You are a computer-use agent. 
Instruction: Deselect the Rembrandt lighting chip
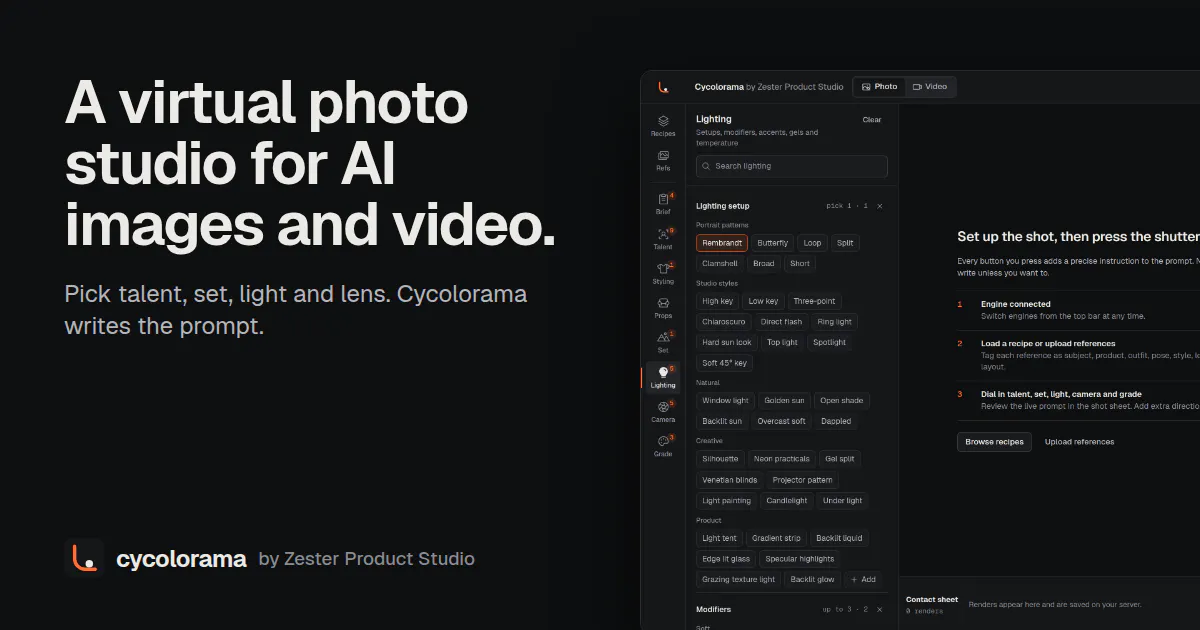tap(722, 243)
